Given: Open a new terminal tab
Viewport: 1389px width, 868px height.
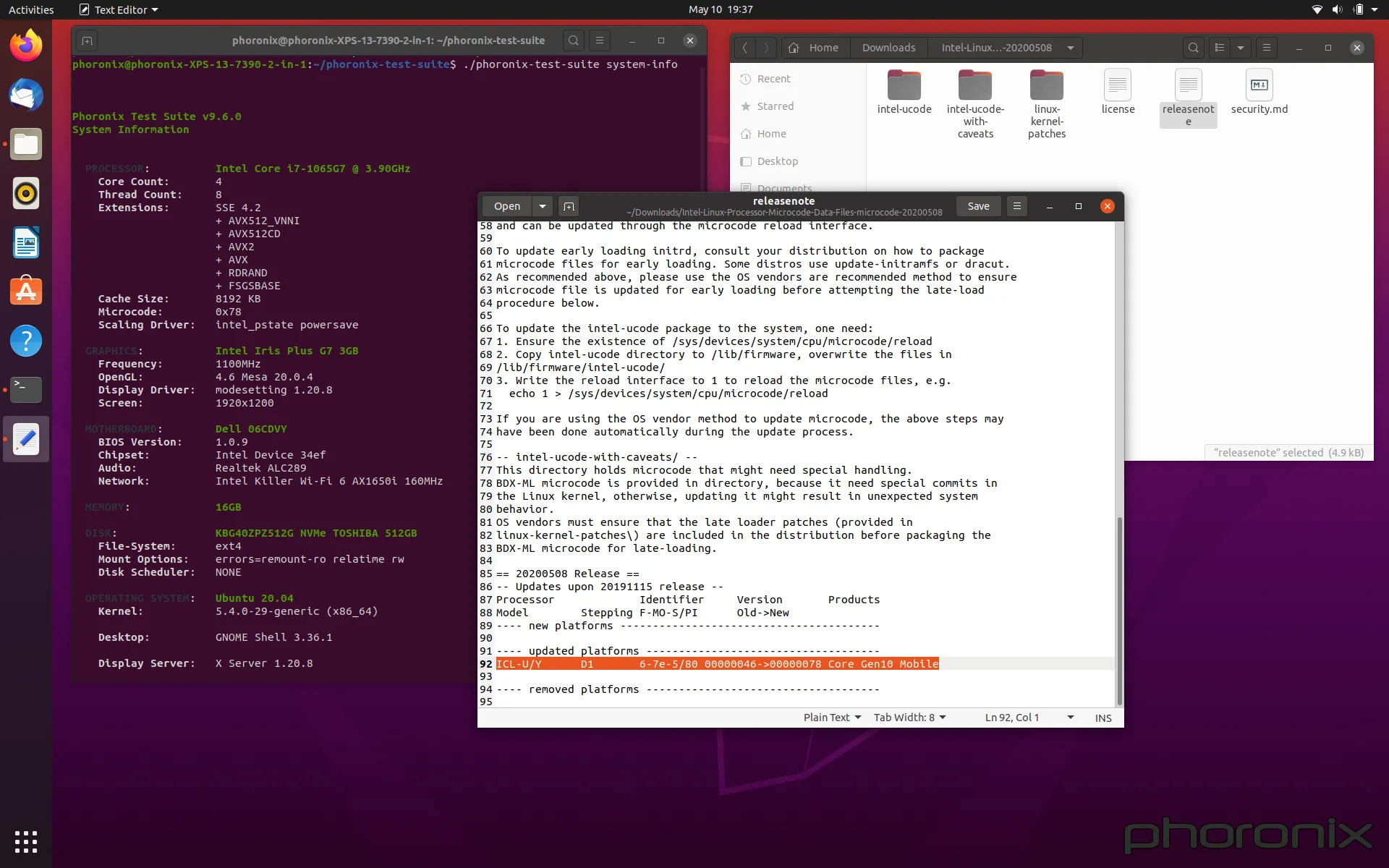Looking at the screenshot, I should (86, 41).
